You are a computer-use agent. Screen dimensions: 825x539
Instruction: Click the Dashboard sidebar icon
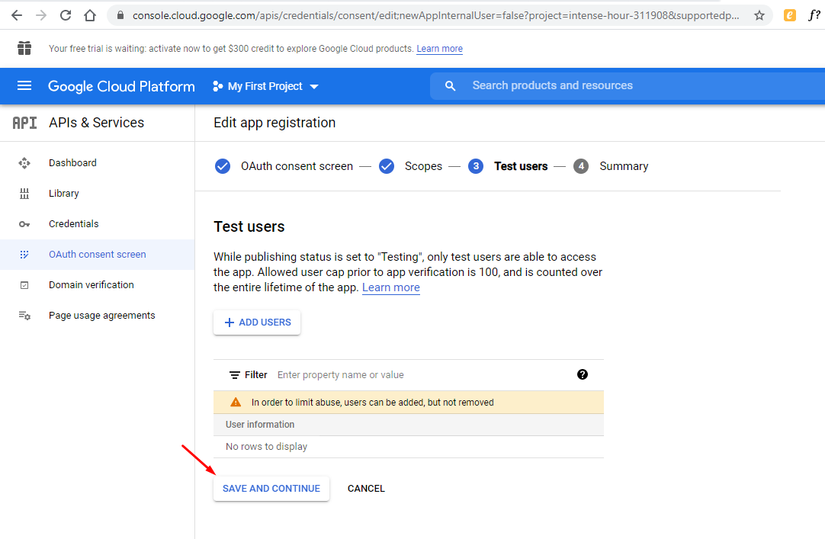(x=24, y=163)
